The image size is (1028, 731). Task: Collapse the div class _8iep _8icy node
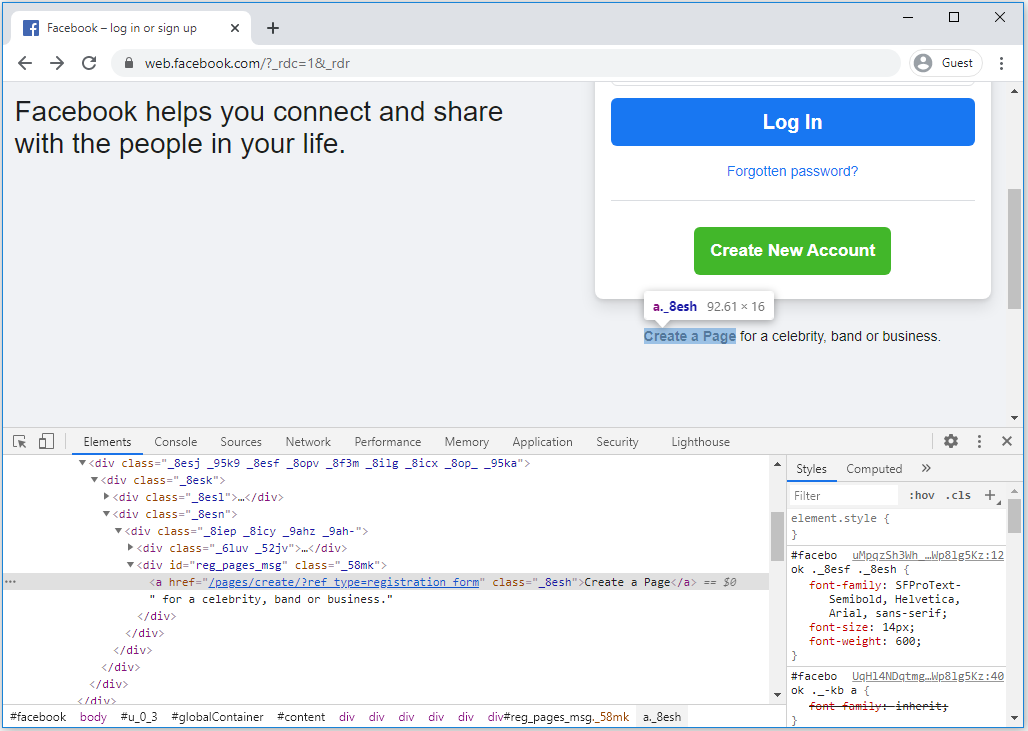tap(119, 530)
